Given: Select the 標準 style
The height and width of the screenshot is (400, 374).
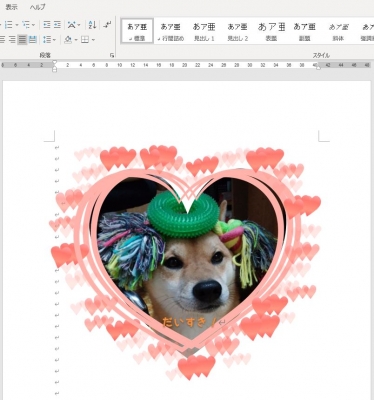Looking at the screenshot, I should point(137,31).
